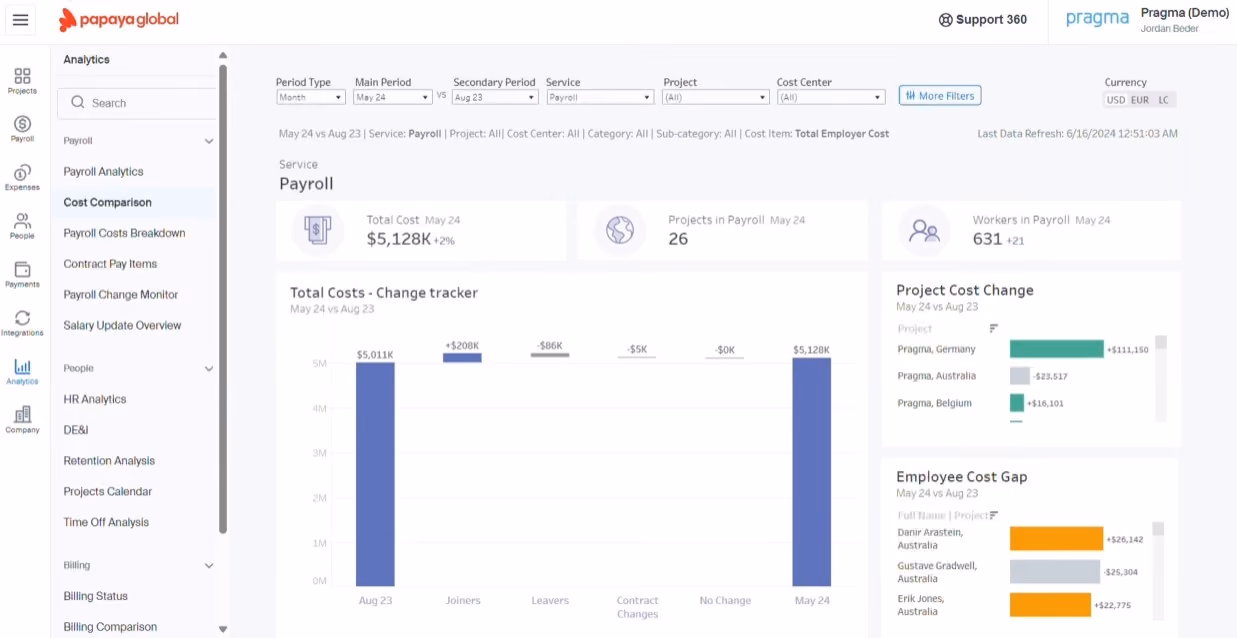1237x638 pixels.
Task: Open the Integrations sidebar icon
Action: click(x=22, y=323)
